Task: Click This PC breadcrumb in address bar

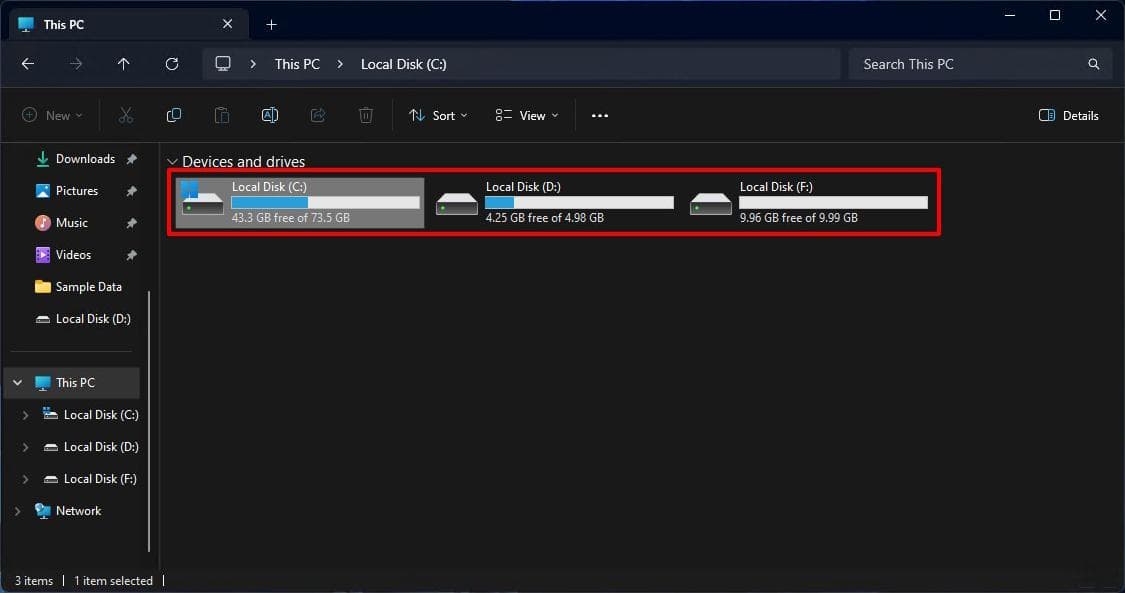Action: [297, 64]
